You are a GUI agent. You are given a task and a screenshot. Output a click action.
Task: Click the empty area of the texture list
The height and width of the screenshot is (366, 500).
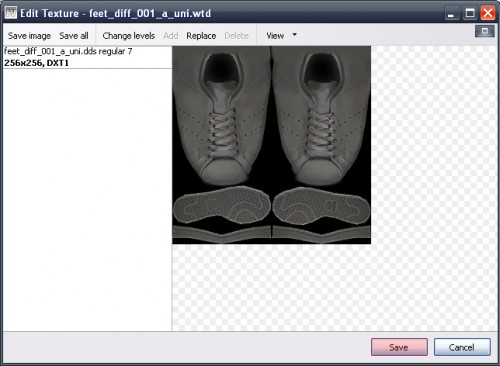click(87, 200)
